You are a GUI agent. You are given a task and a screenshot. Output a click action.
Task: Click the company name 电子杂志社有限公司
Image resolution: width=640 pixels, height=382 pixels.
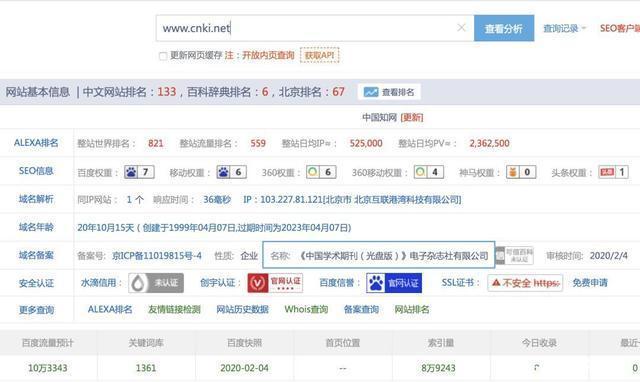click(449, 256)
